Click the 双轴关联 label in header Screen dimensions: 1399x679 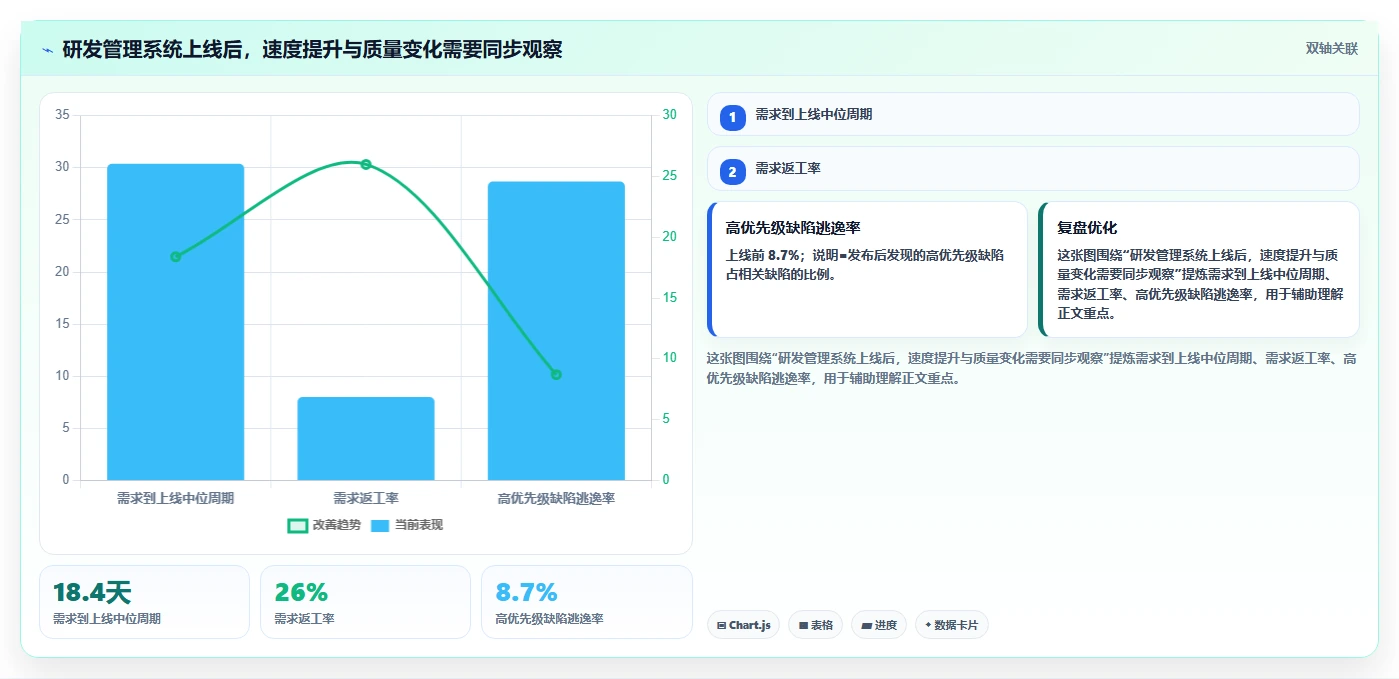tap(1331, 49)
